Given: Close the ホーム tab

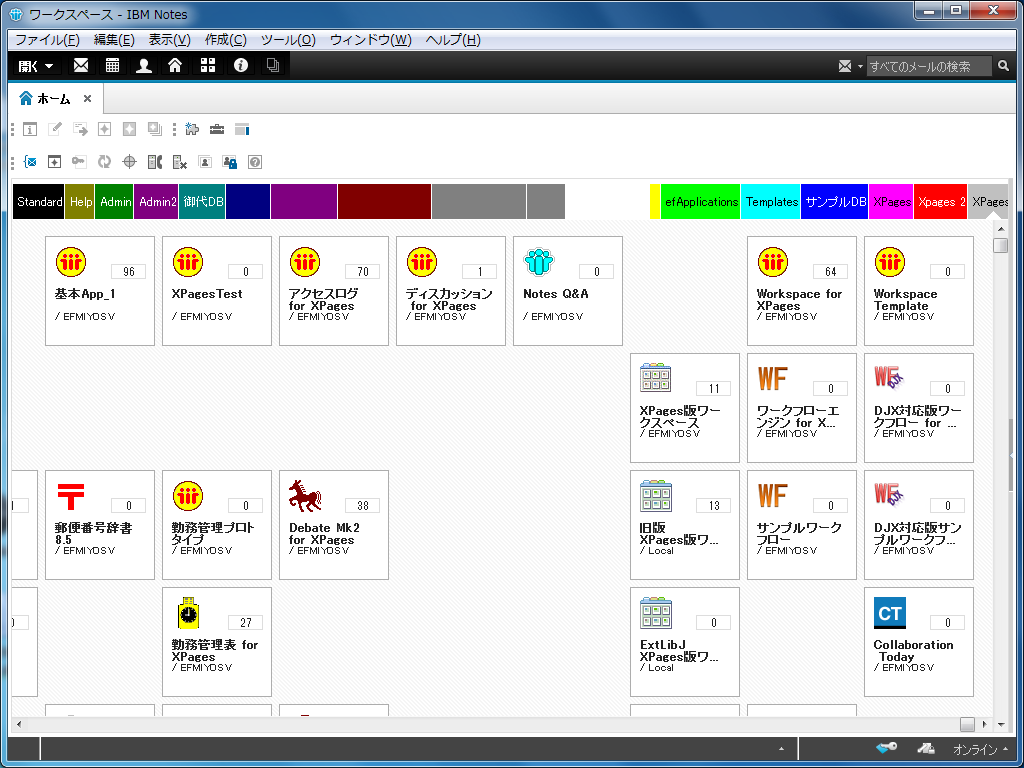Looking at the screenshot, I should pyautogui.click(x=88, y=99).
